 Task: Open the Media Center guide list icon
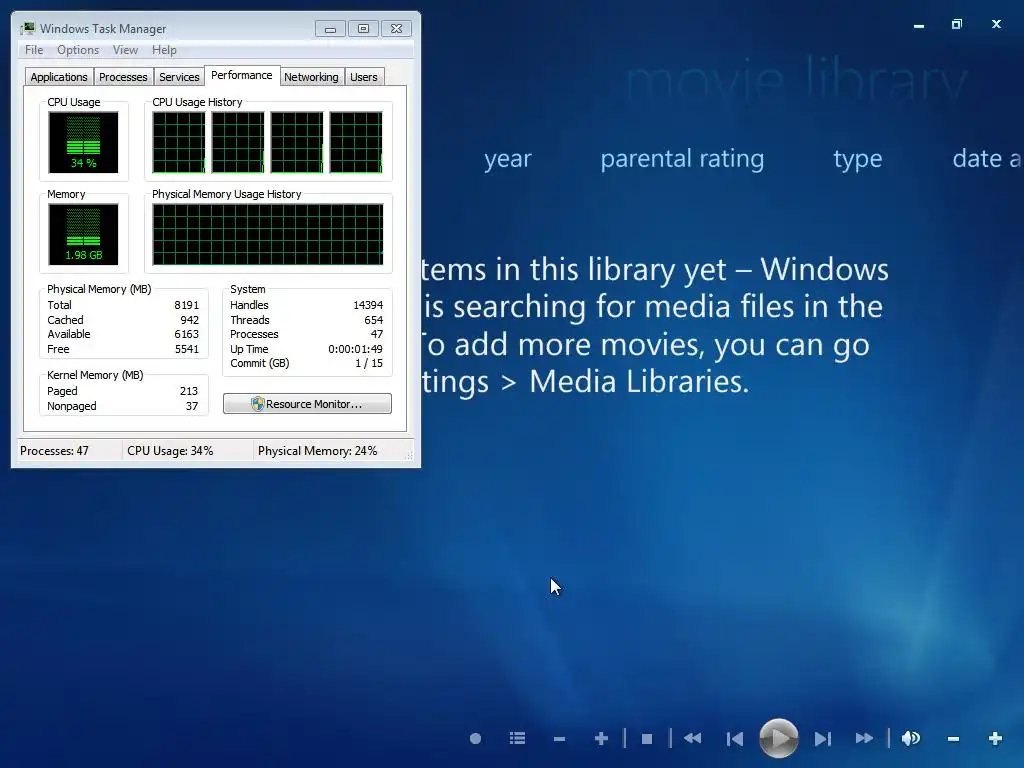[x=517, y=739]
